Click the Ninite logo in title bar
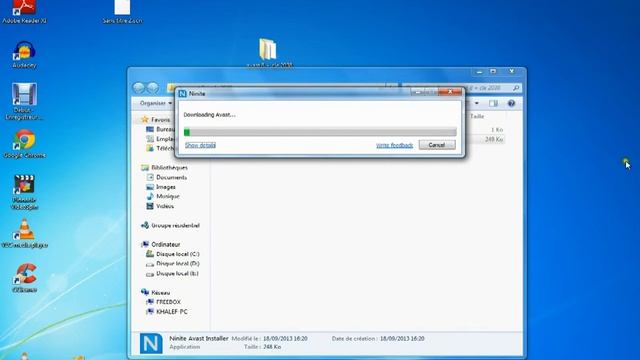640x360 pixels. click(x=182, y=93)
